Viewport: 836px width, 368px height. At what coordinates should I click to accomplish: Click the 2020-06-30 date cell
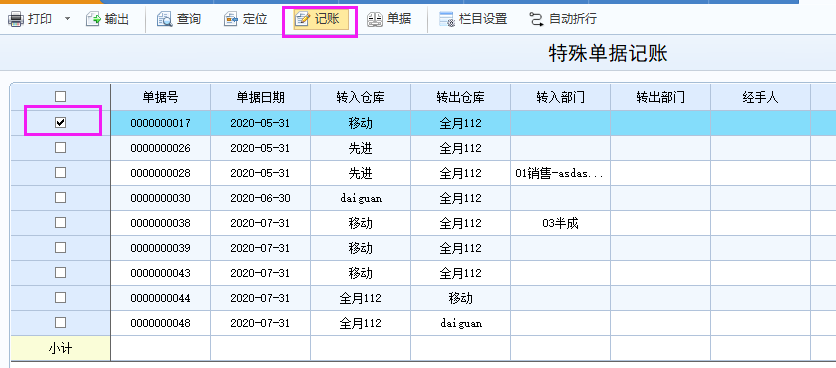pyautogui.click(x=261, y=198)
